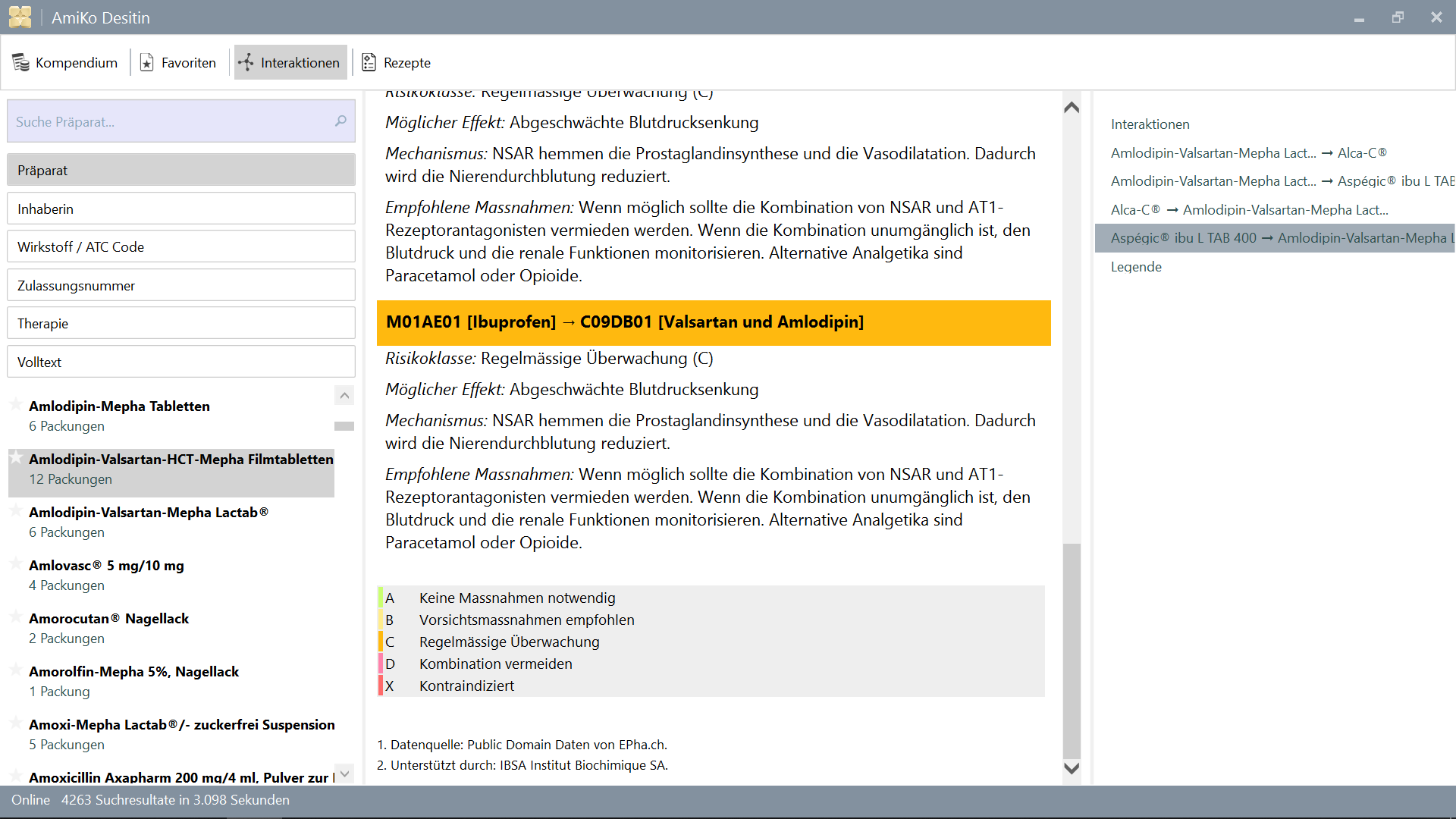Click the Kompendium book stack icon
This screenshot has width=1456, height=819.
tap(20, 63)
